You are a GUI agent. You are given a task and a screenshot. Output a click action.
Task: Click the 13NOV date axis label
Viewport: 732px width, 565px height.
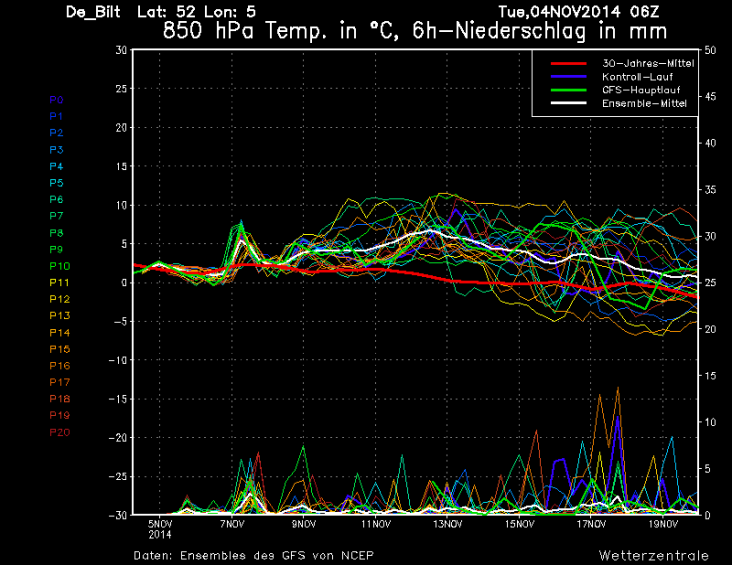coord(447,523)
